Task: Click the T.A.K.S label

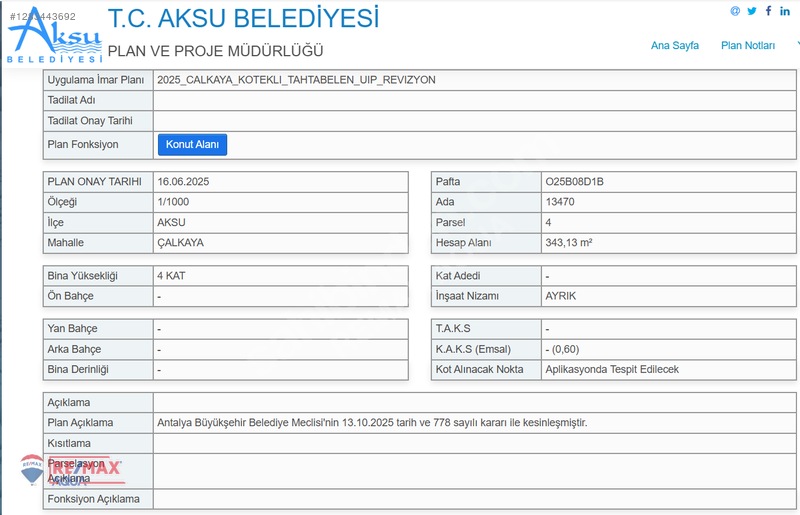Action: (x=453, y=329)
